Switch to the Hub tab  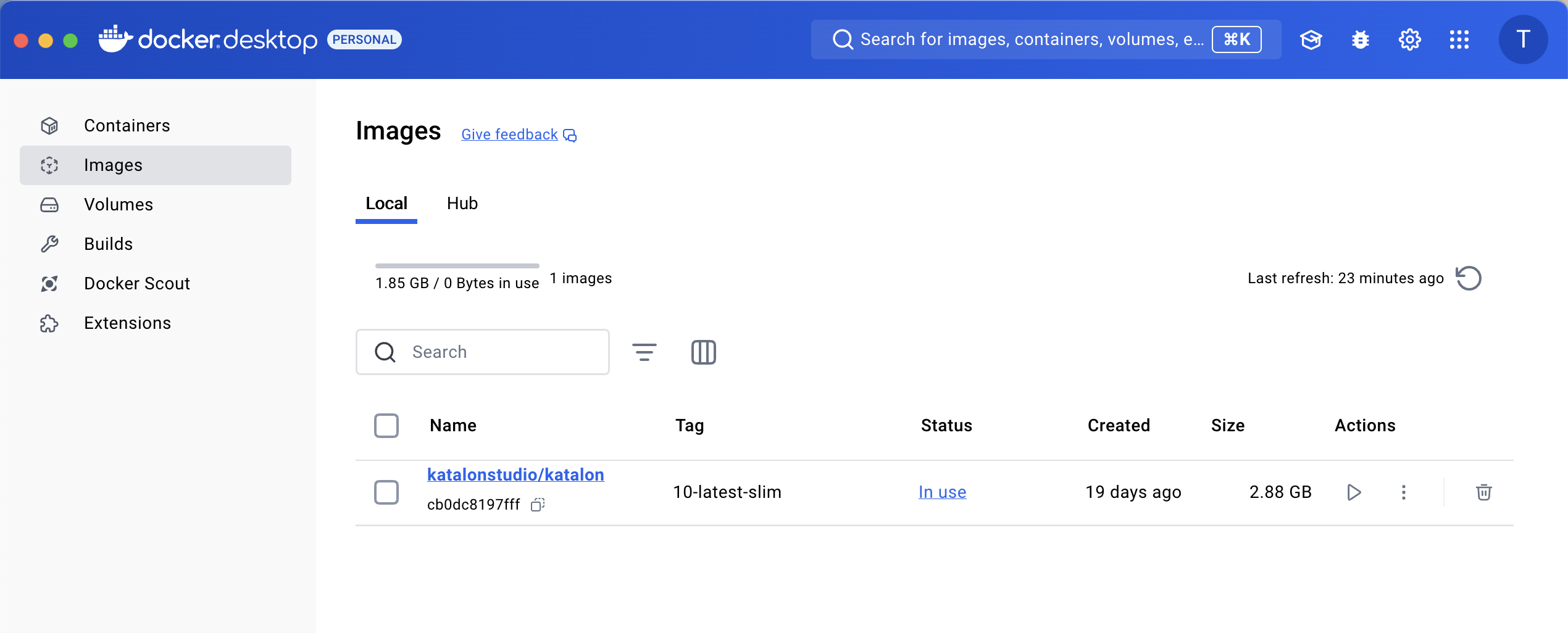click(x=462, y=204)
